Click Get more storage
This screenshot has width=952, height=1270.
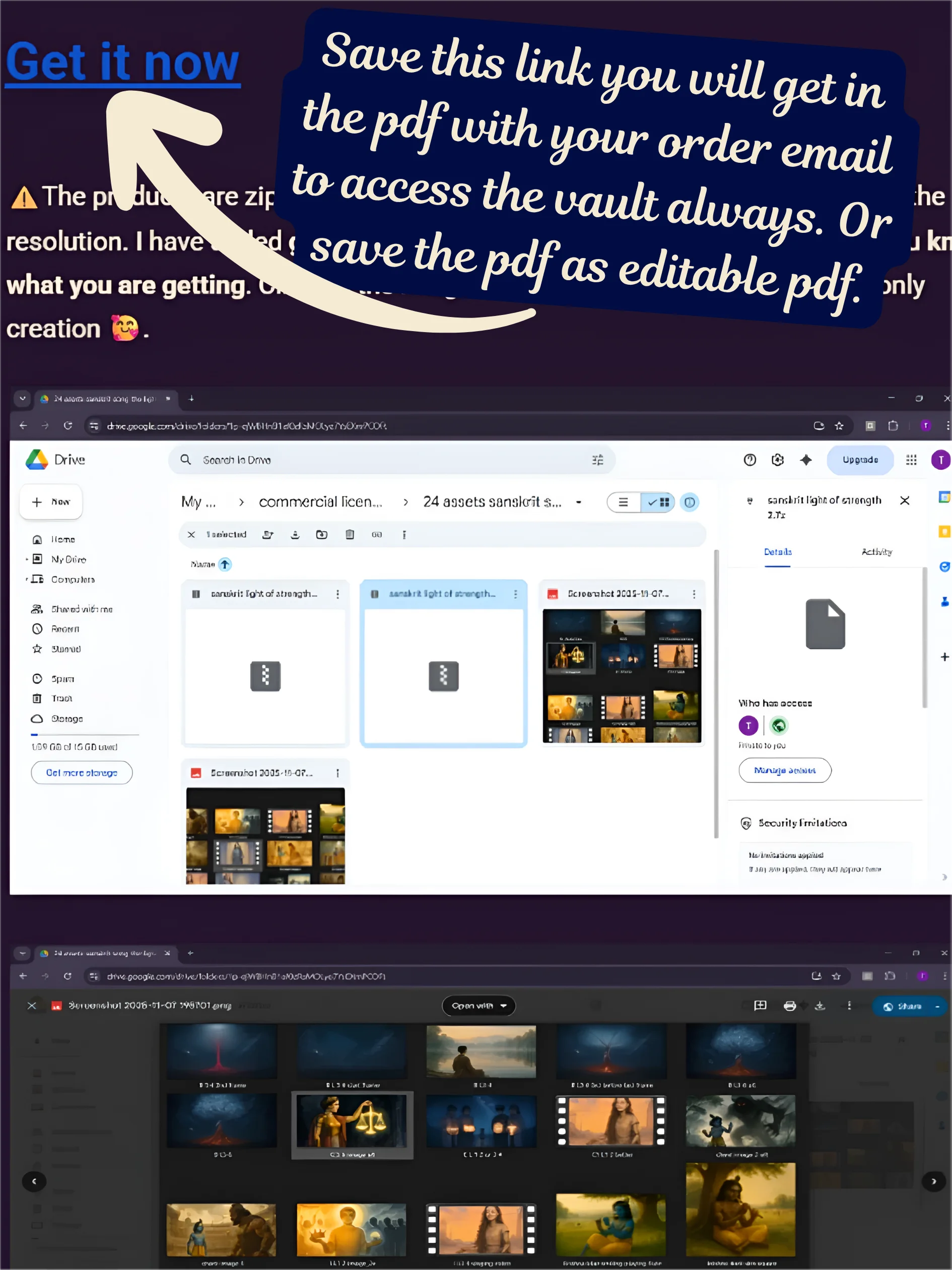coord(82,773)
